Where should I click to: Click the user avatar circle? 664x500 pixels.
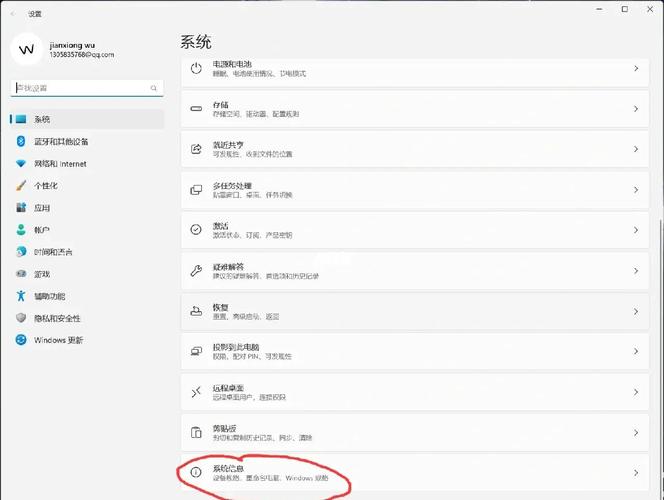coord(27,50)
